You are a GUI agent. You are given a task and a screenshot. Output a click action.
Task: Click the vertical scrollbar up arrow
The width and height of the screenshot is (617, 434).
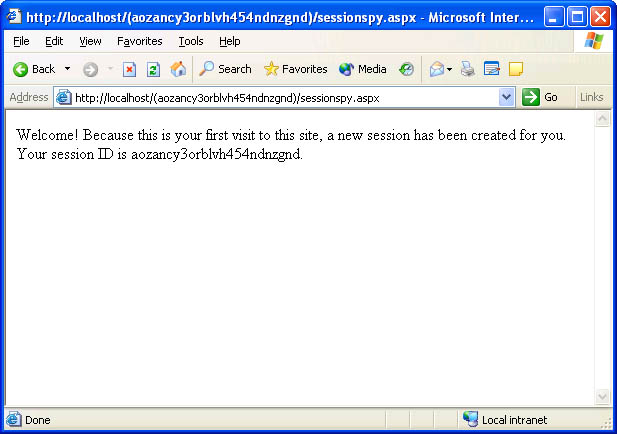[602, 119]
